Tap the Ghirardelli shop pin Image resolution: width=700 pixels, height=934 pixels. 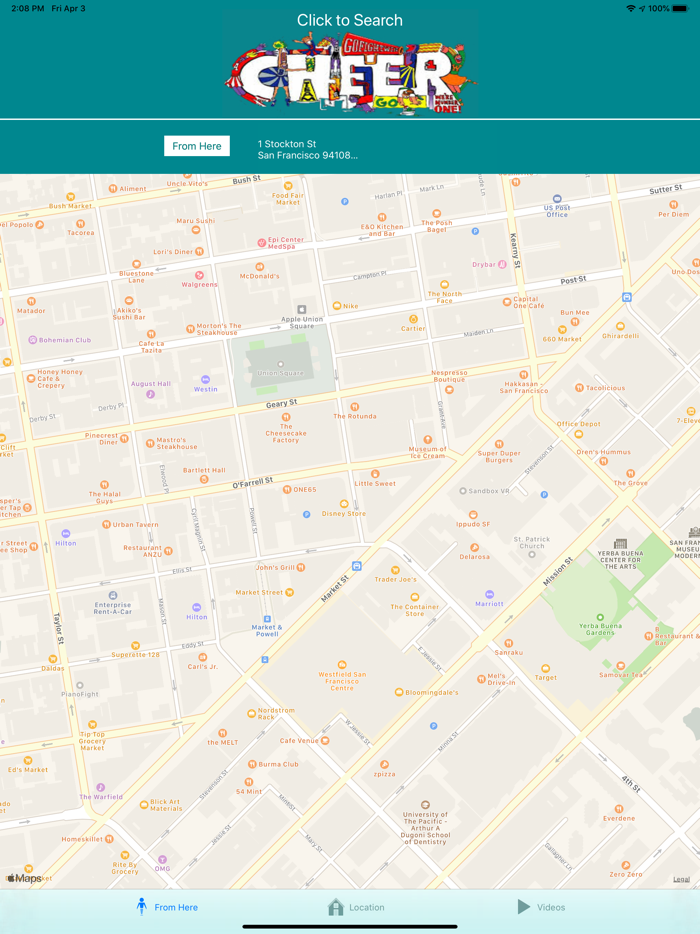tap(620, 326)
